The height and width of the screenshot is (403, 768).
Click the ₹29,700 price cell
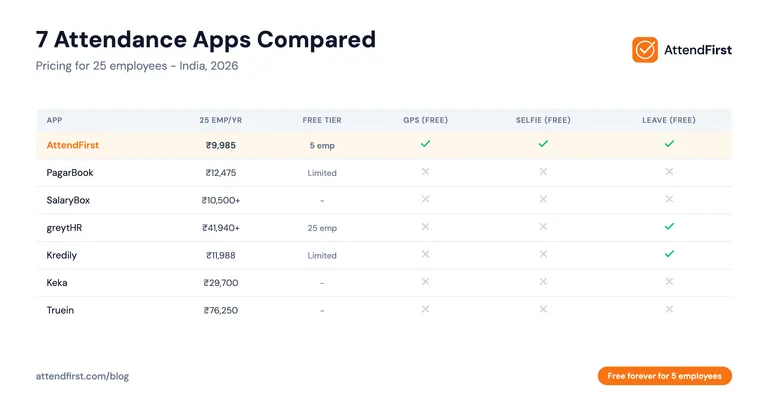coord(220,283)
